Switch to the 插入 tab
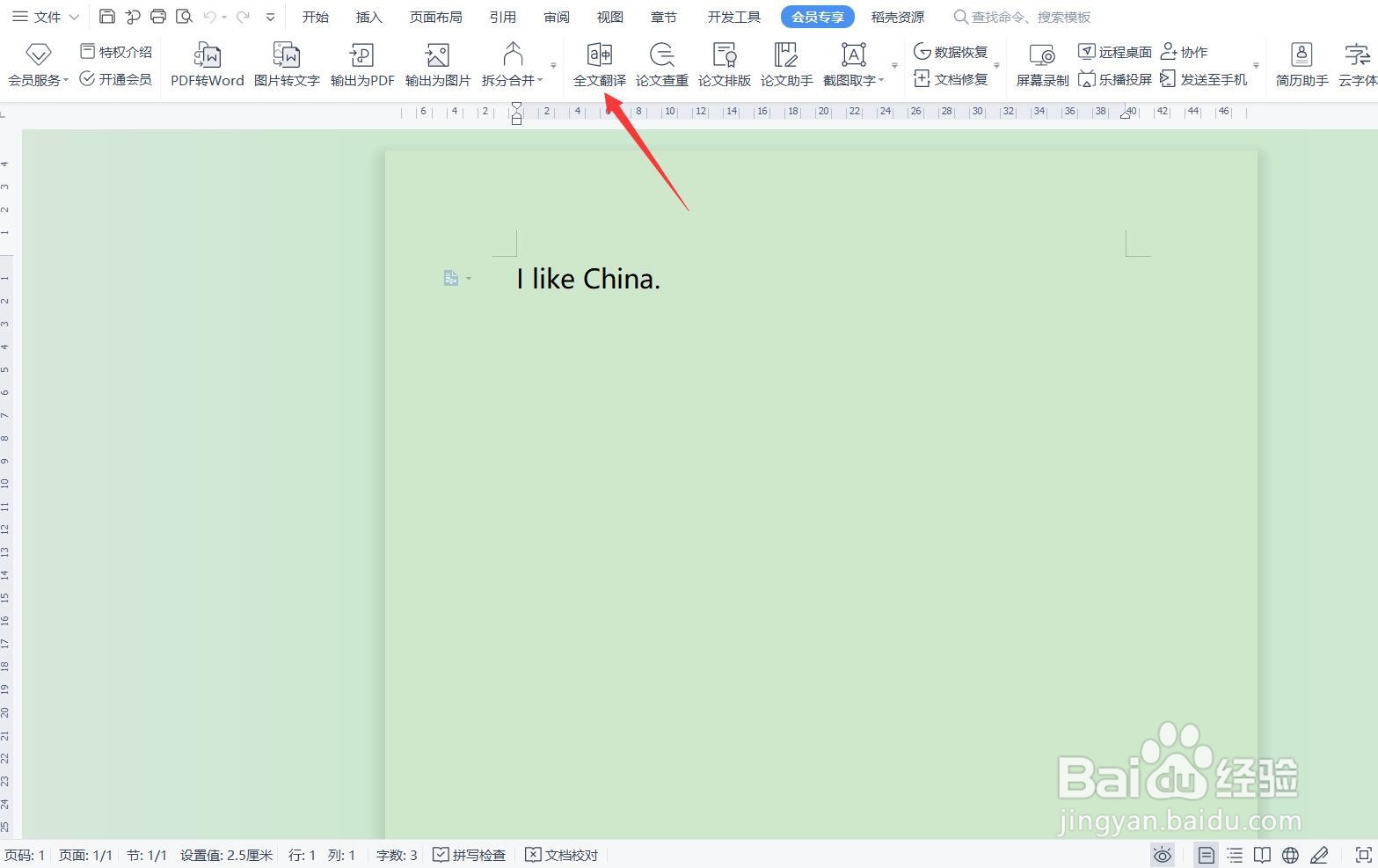The height and width of the screenshot is (868, 1378). point(369,17)
